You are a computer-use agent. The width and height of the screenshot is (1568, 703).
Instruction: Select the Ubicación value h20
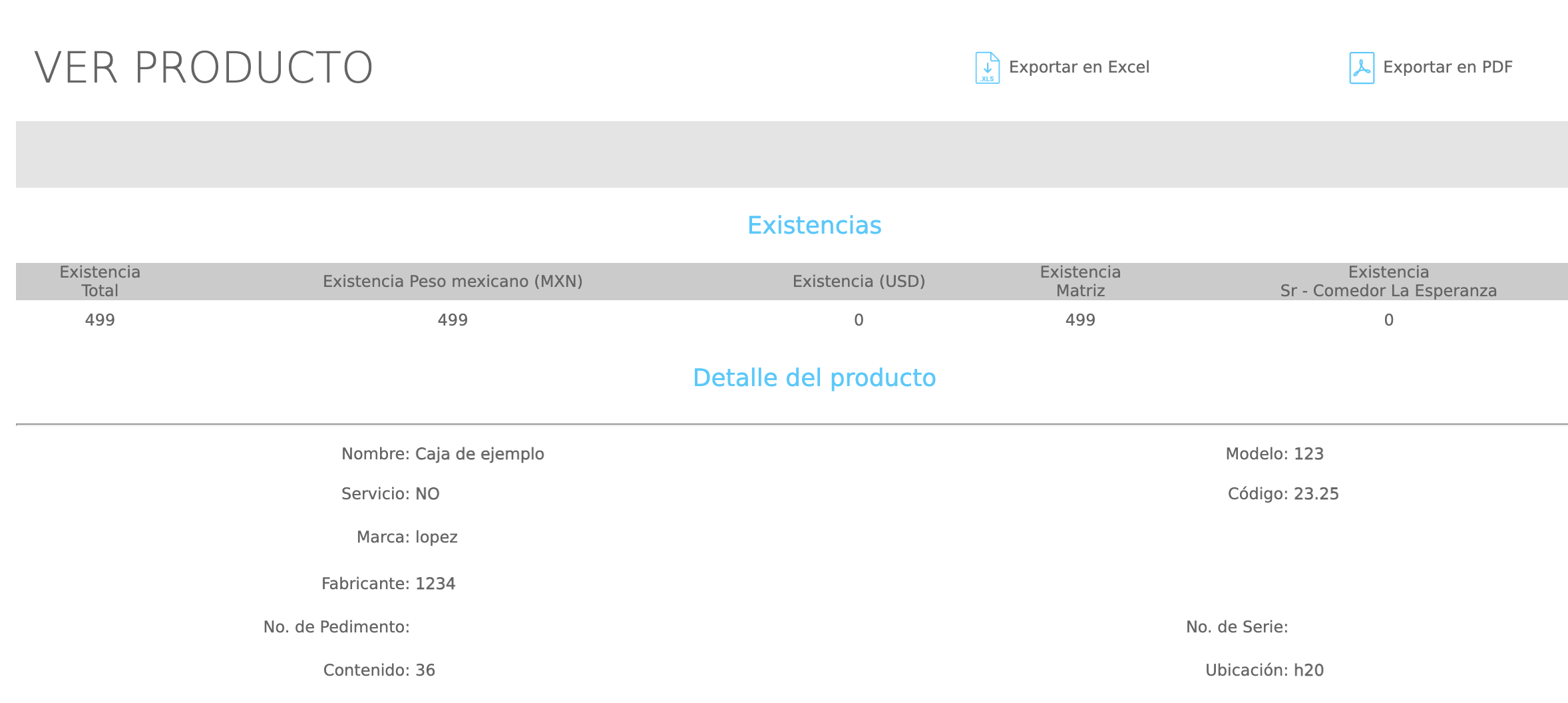1308,670
